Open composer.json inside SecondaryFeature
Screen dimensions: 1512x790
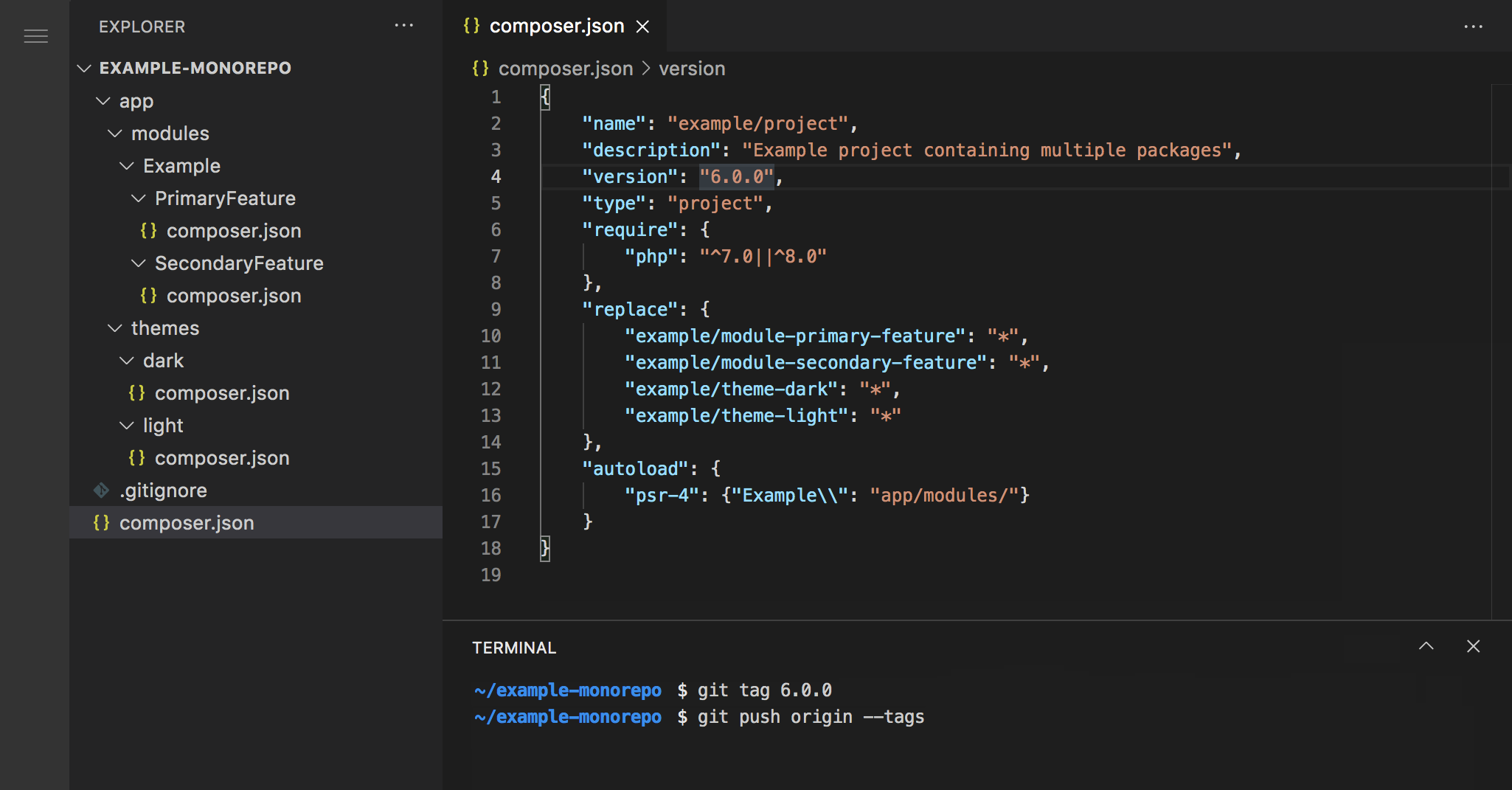point(234,295)
